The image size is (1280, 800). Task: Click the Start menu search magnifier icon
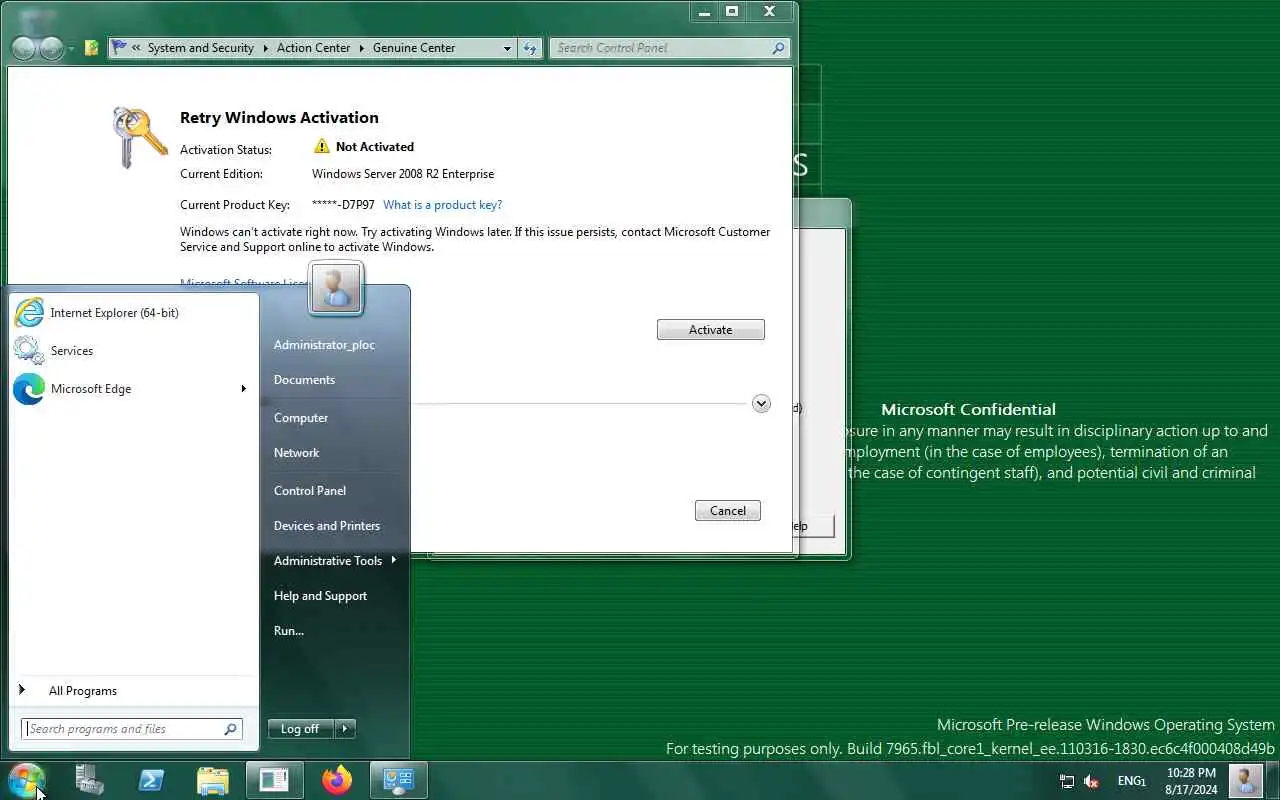tap(230, 729)
